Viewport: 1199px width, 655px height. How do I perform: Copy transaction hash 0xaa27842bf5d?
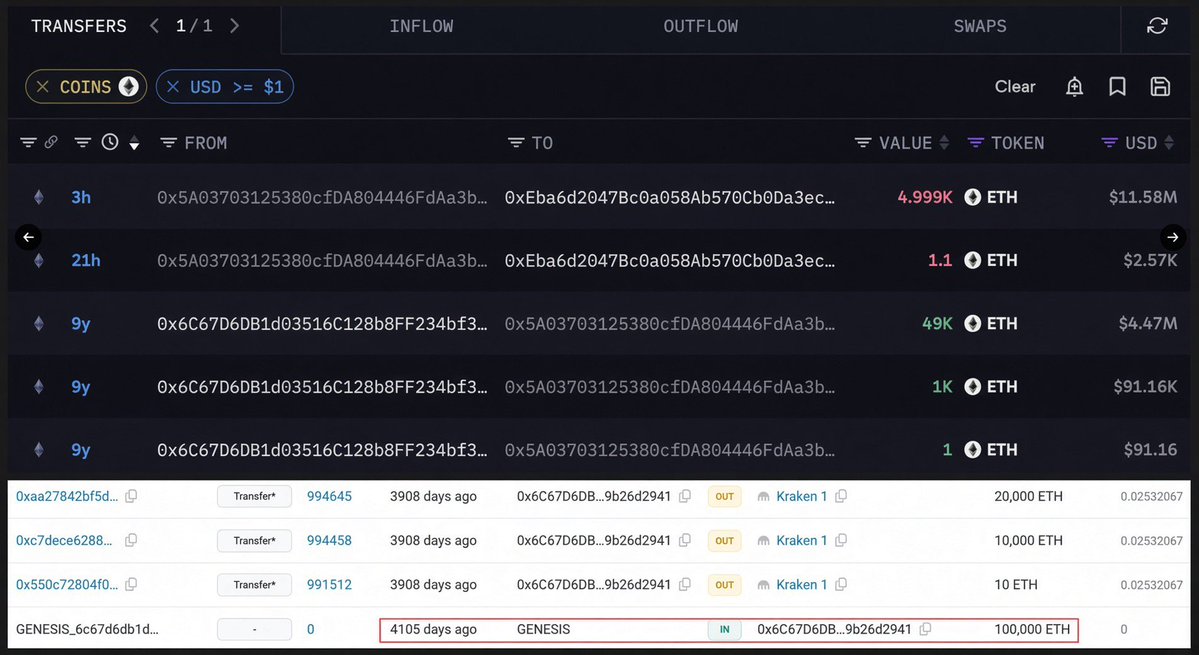pyautogui.click(x=131, y=496)
